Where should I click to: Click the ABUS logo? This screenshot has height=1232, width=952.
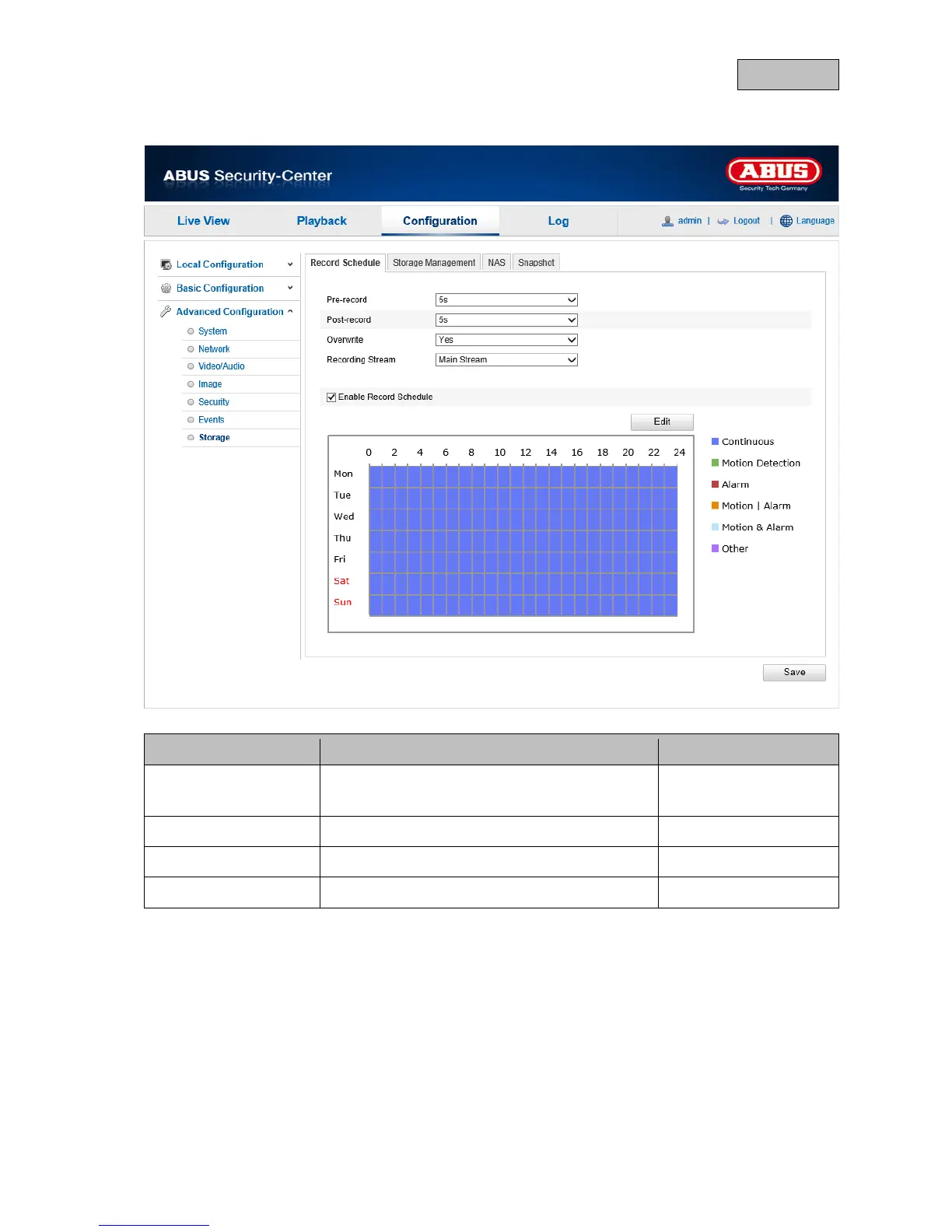[774, 174]
